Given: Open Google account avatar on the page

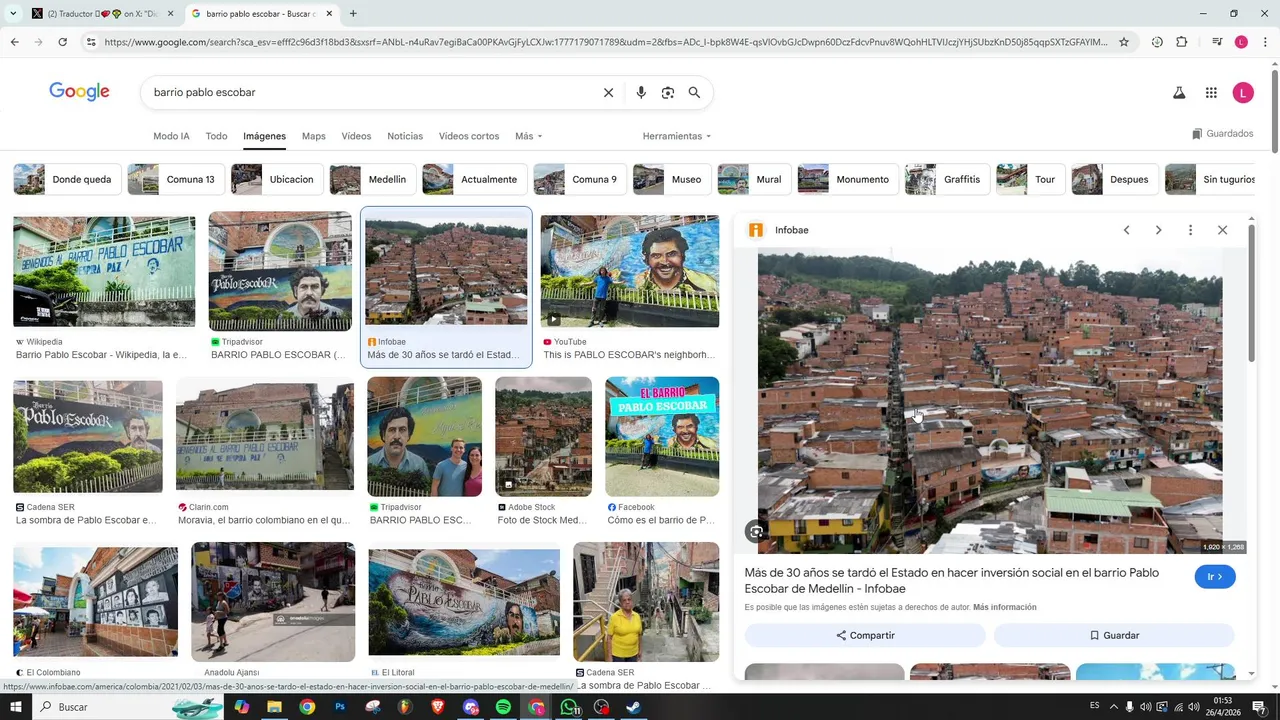Looking at the screenshot, I should (x=1243, y=93).
